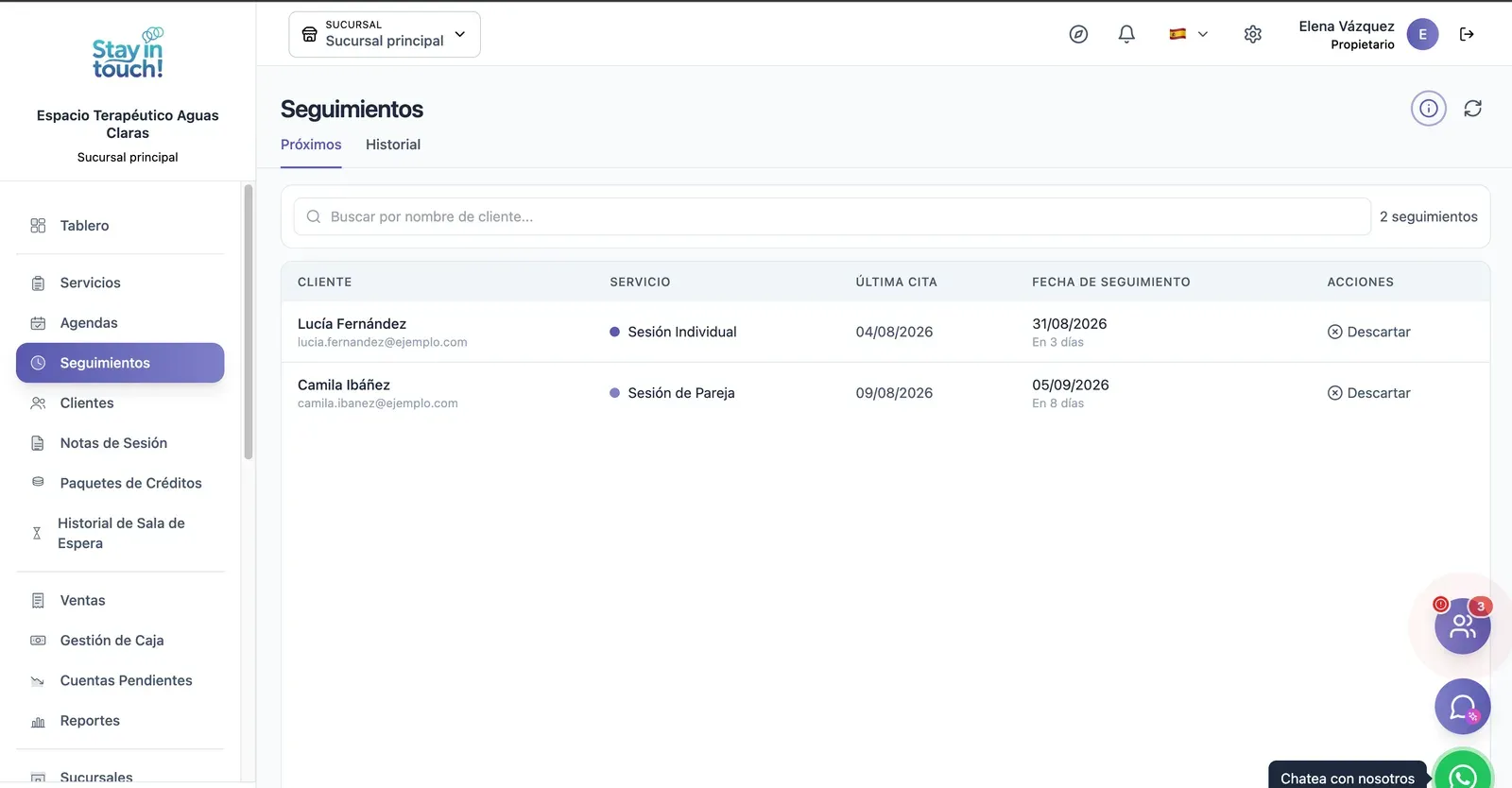Viewport: 1512px width, 788px height.
Task: Open the purple support chat bubble
Action: (x=1463, y=707)
